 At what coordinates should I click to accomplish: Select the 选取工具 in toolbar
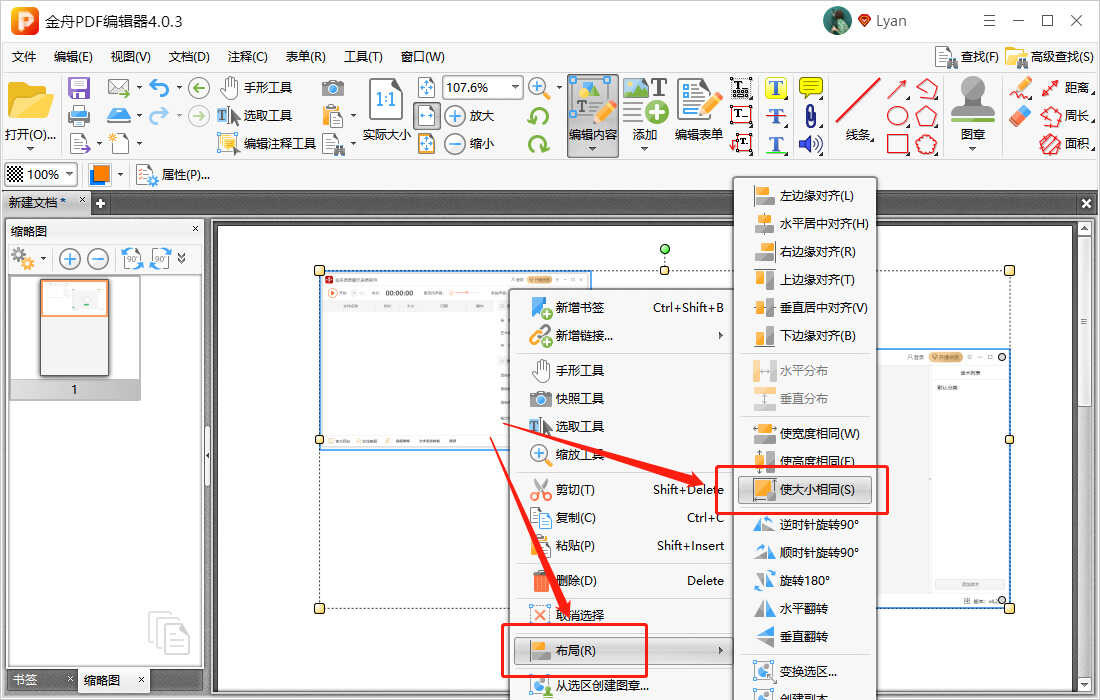point(254,116)
